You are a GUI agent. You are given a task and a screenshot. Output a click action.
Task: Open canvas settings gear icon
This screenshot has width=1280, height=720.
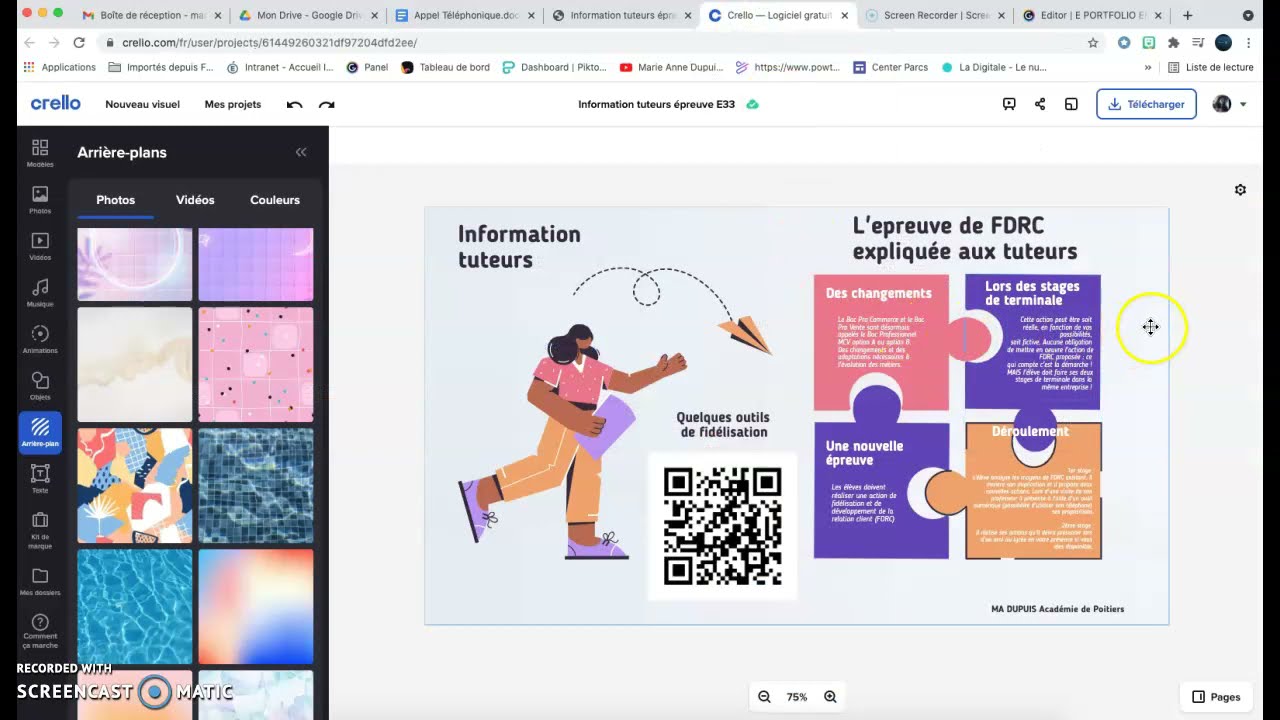[1240, 190]
